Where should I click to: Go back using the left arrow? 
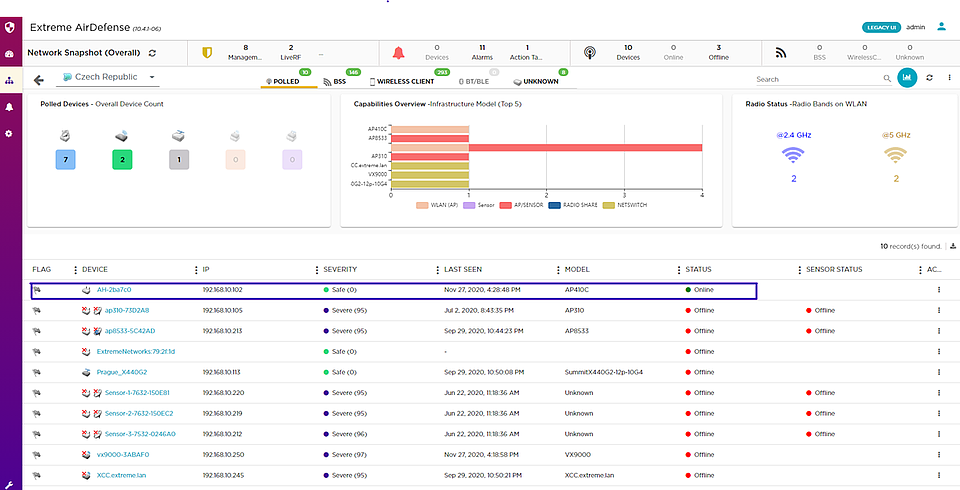(x=39, y=80)
